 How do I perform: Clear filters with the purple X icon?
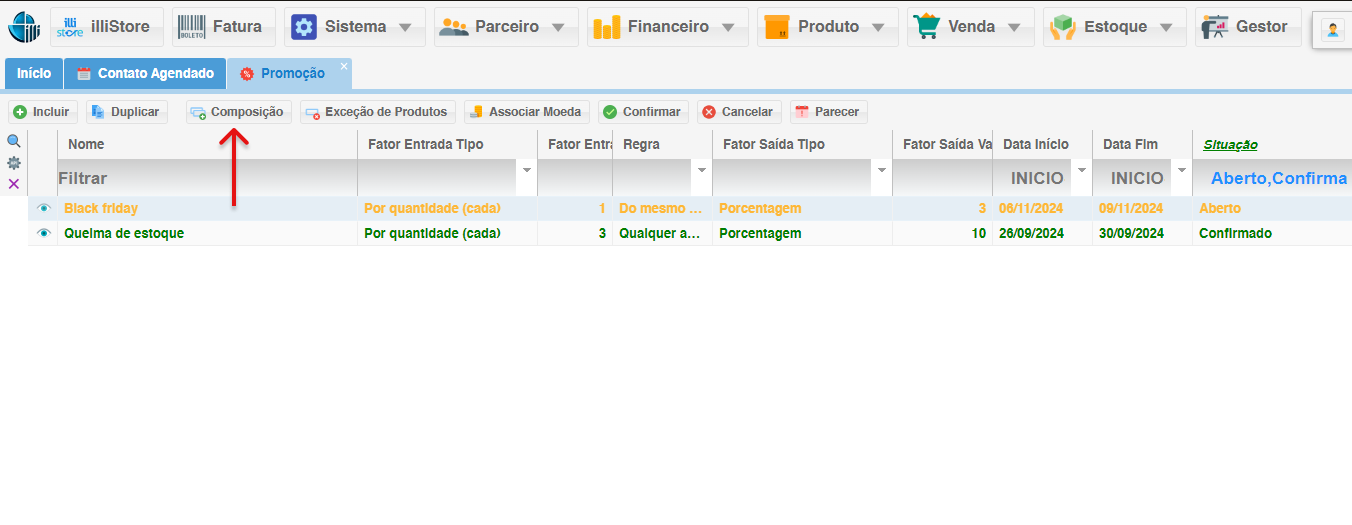pos(14,184)
